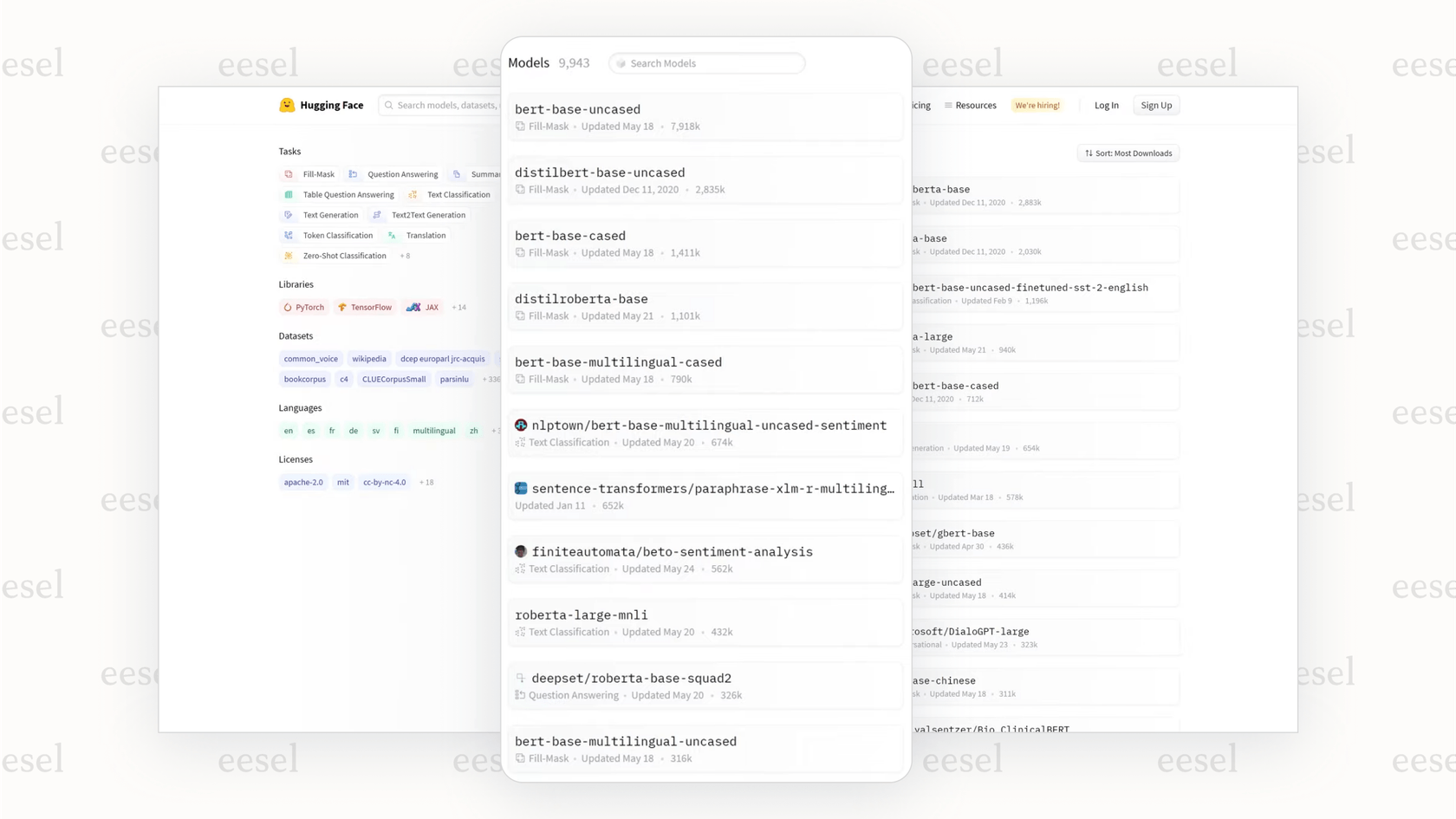Viewport: 1456px width, 819px height.
Task: Click the Hugging Face emoji logo
Action: (287, 105)
